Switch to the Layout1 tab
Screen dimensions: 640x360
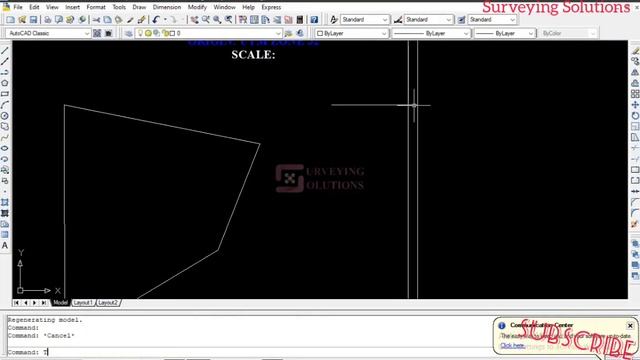click(x=83, y=303)
